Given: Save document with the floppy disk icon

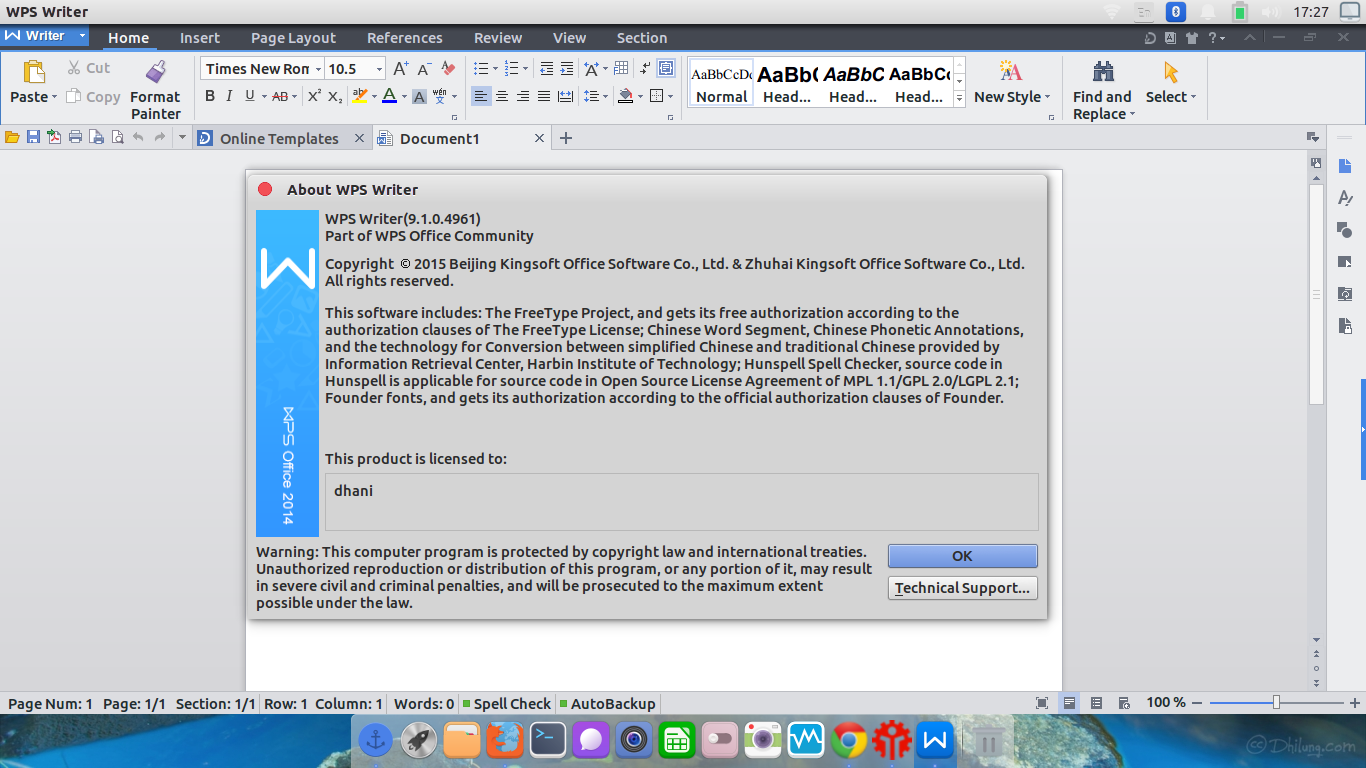Looking at the screenshot, I should click(33, 138).
